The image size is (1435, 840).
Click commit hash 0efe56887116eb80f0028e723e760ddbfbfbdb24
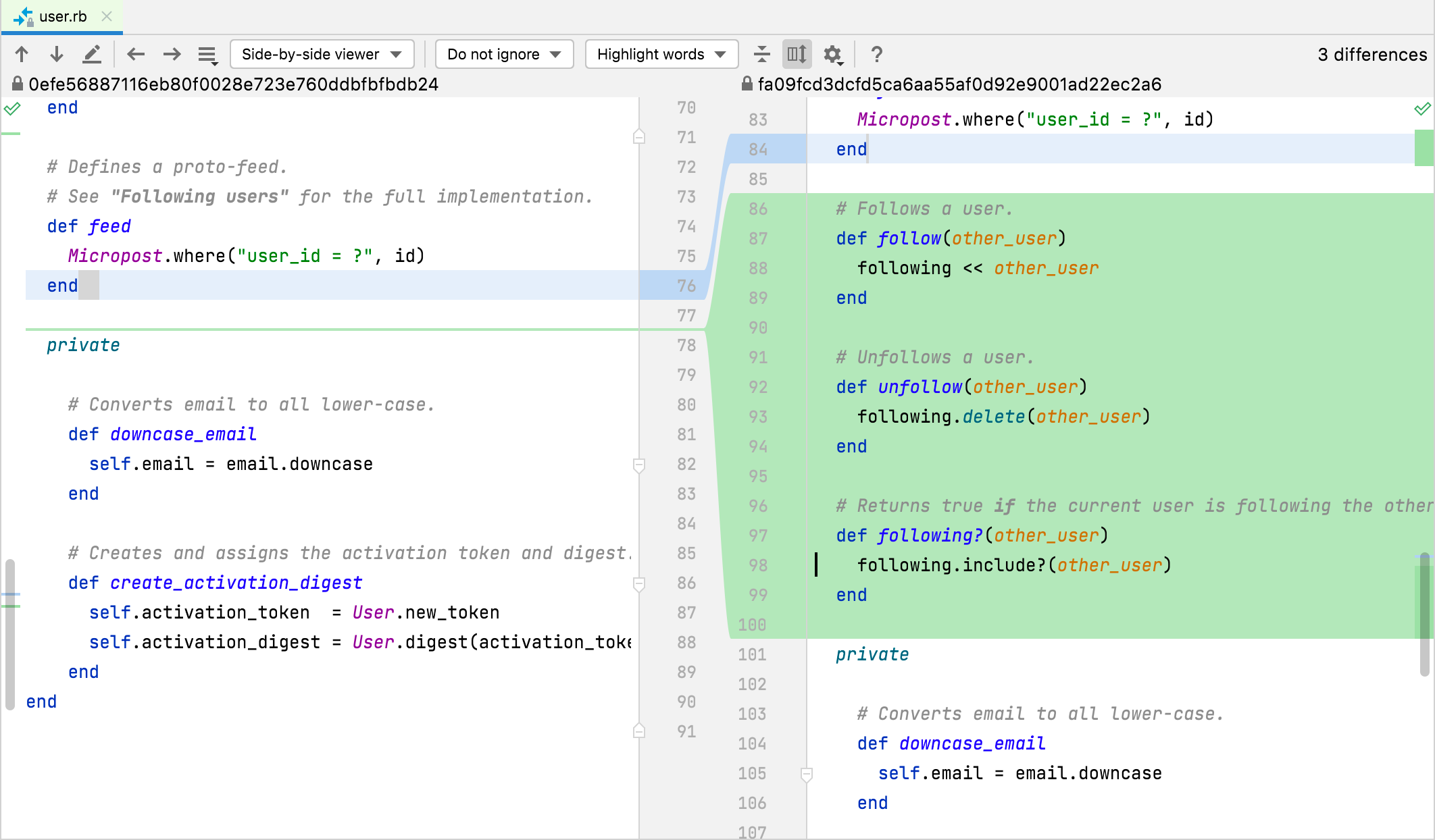click(233, 84)
